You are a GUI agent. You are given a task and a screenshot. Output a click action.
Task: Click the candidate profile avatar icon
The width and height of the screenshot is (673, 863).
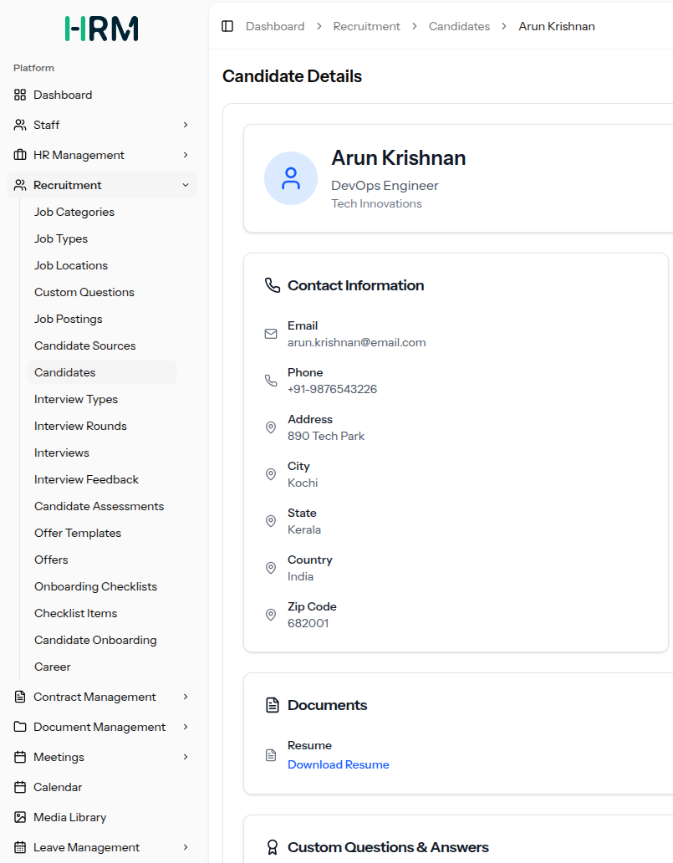click(x=290, y=179)
